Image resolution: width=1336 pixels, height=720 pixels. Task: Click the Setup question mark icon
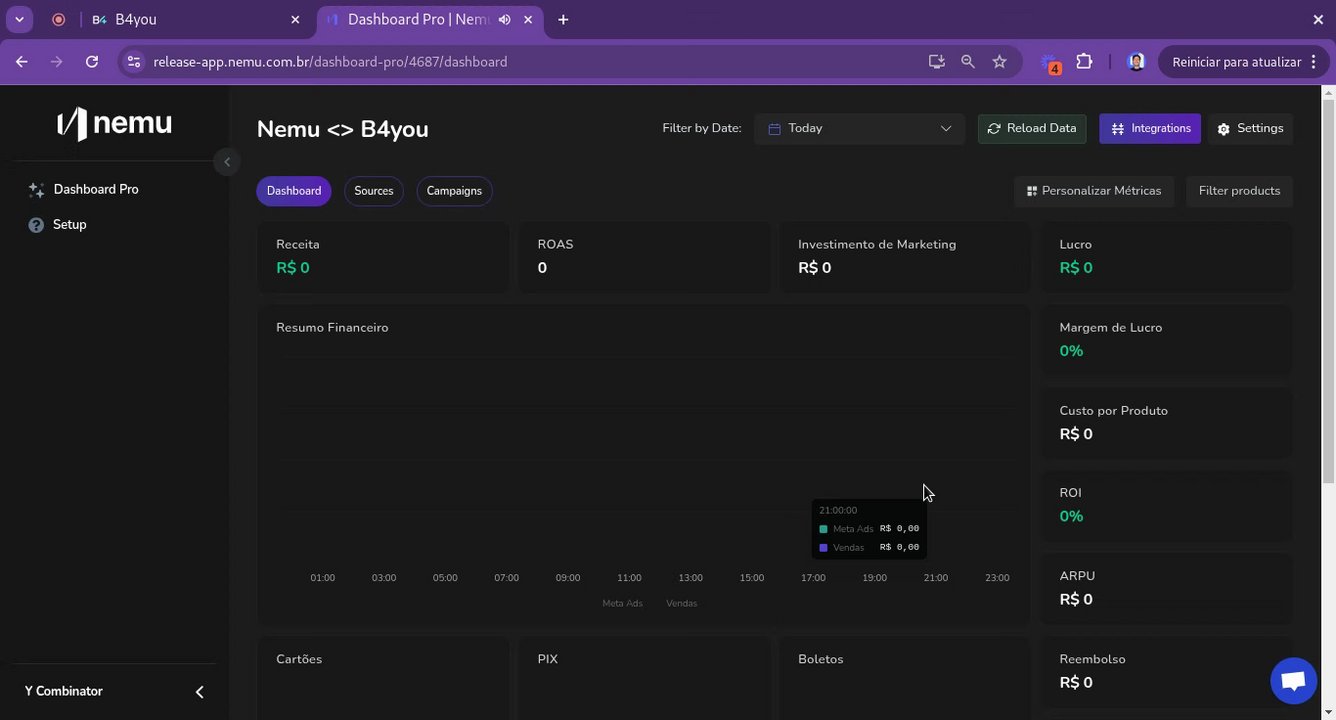tap(36, 225)
